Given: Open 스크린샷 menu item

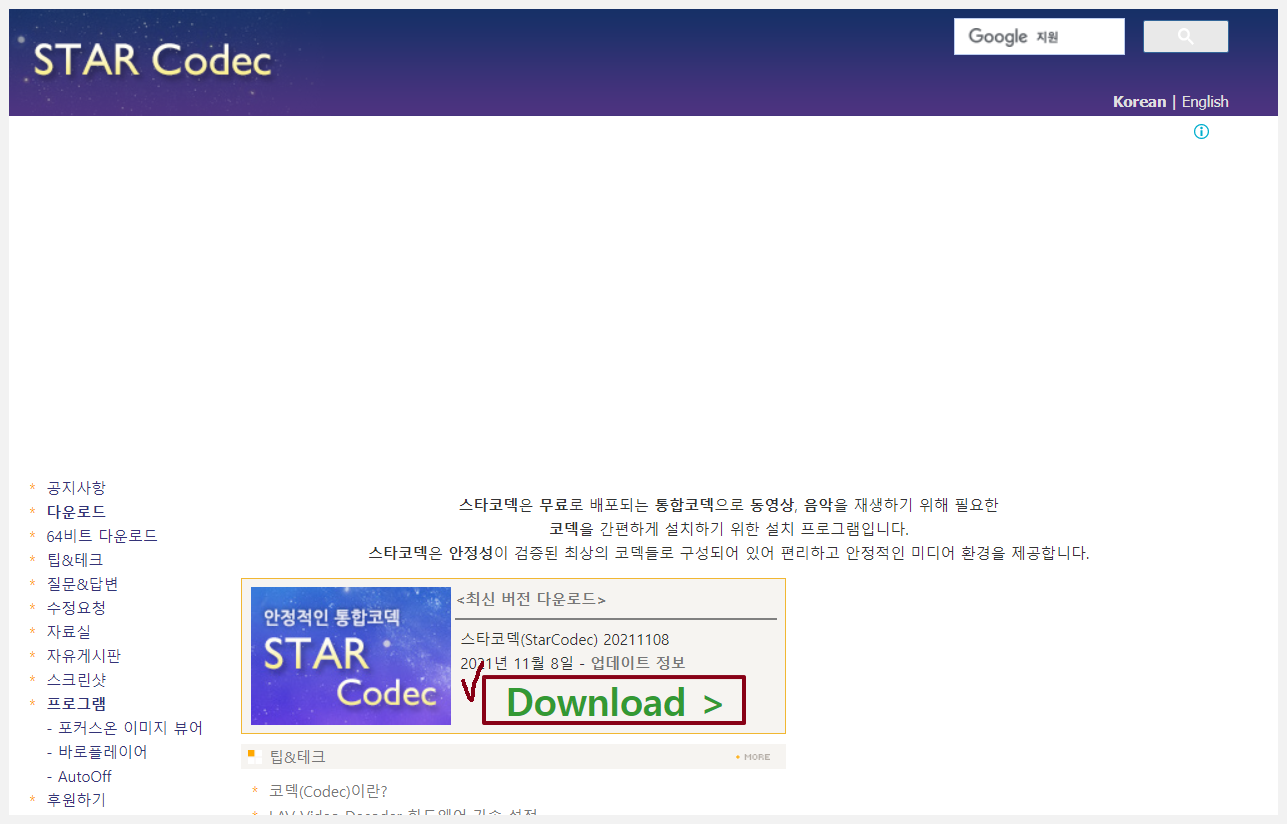Looking at the screenshot, I should 76,680.
